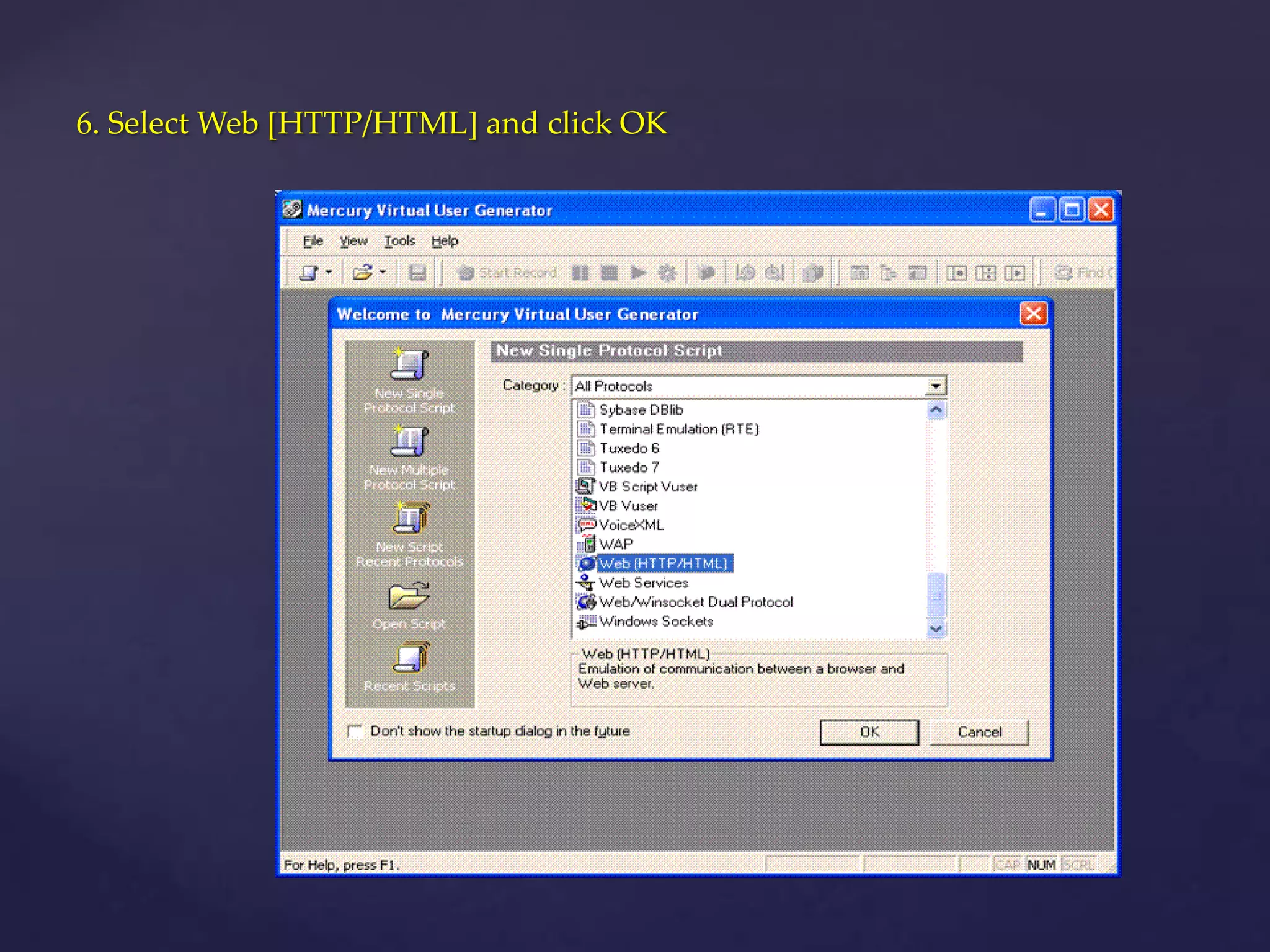Click the Find toolbar button
1270x952 pixels.
click(1084, 273)
